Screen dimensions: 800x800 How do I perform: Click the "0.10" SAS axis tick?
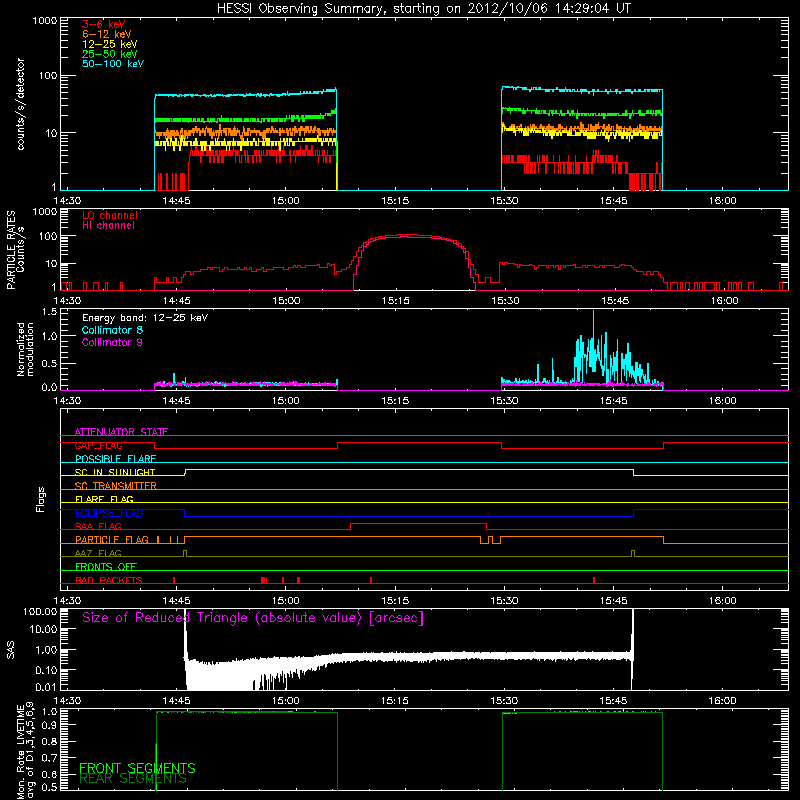pos(46,670)
